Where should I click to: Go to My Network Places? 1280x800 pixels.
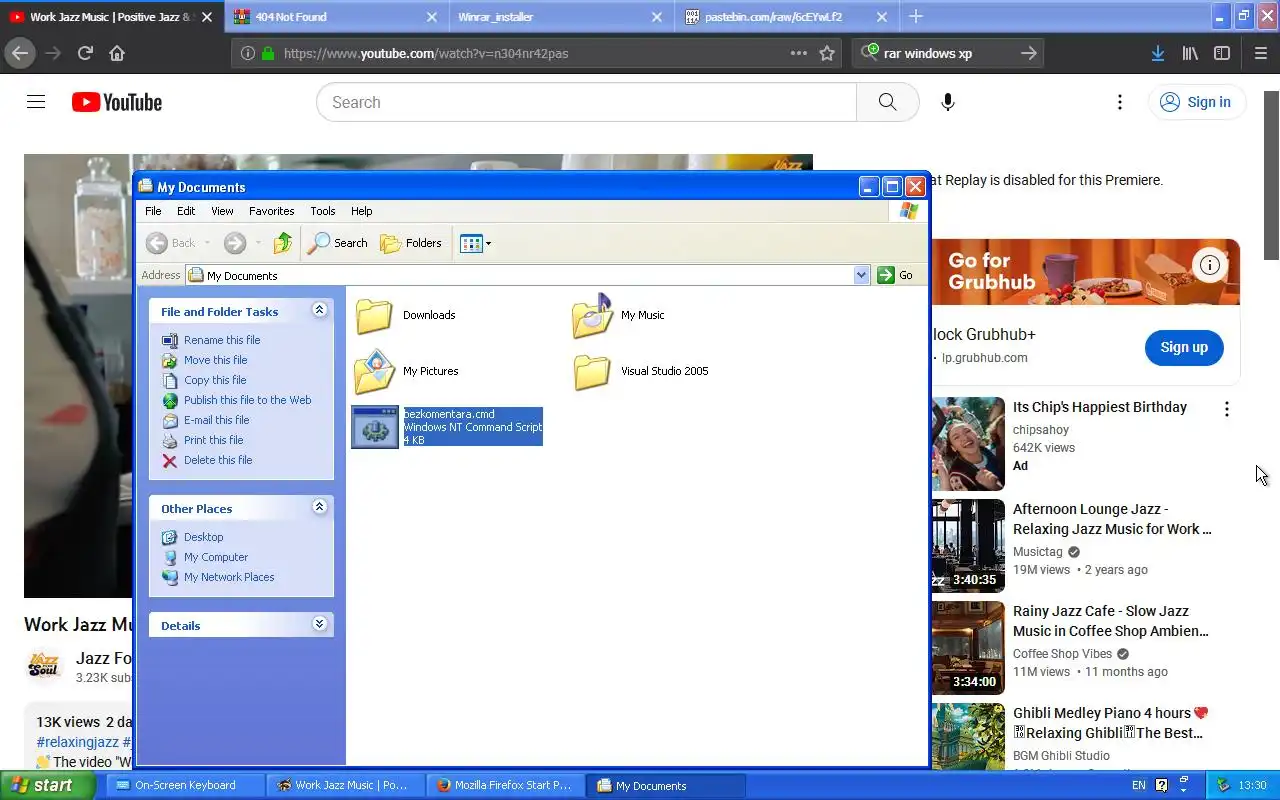[x=218, y=577]
